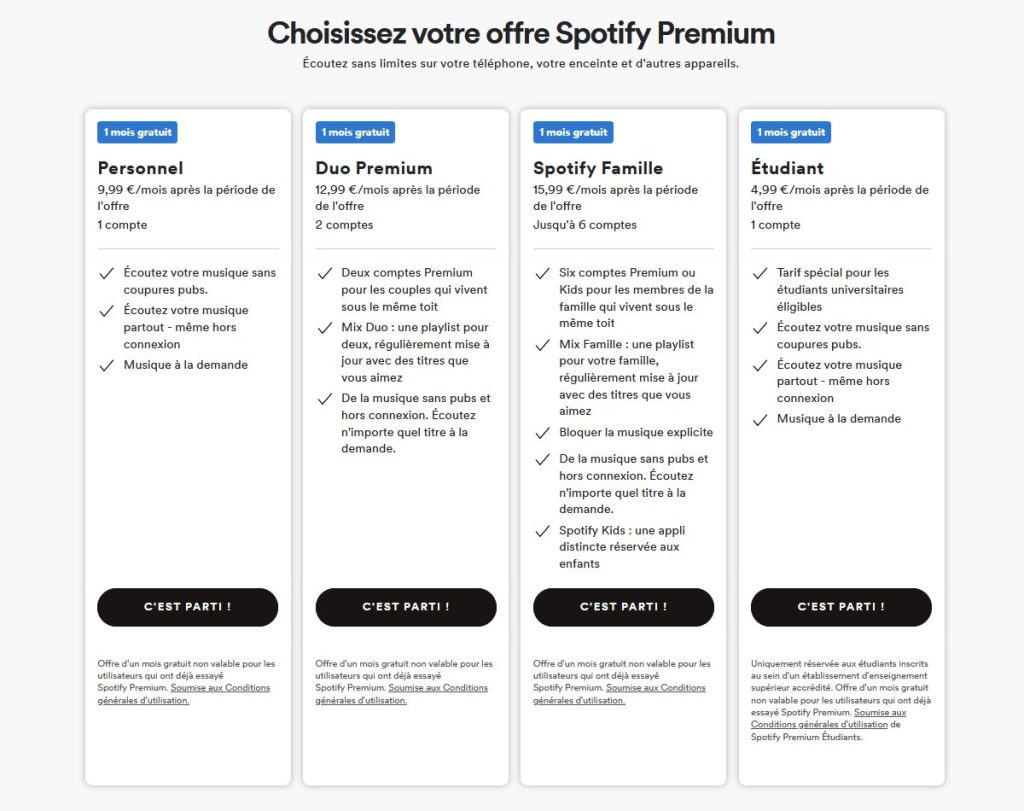Click checkmark icon beside Spotify Kids feature
The height and width of the screenshot is (811, 1024).
542,531
